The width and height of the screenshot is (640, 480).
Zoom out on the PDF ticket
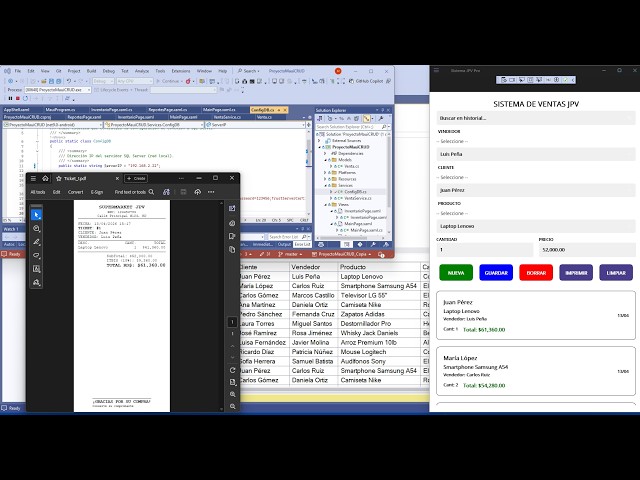click(x=233, y=406)
